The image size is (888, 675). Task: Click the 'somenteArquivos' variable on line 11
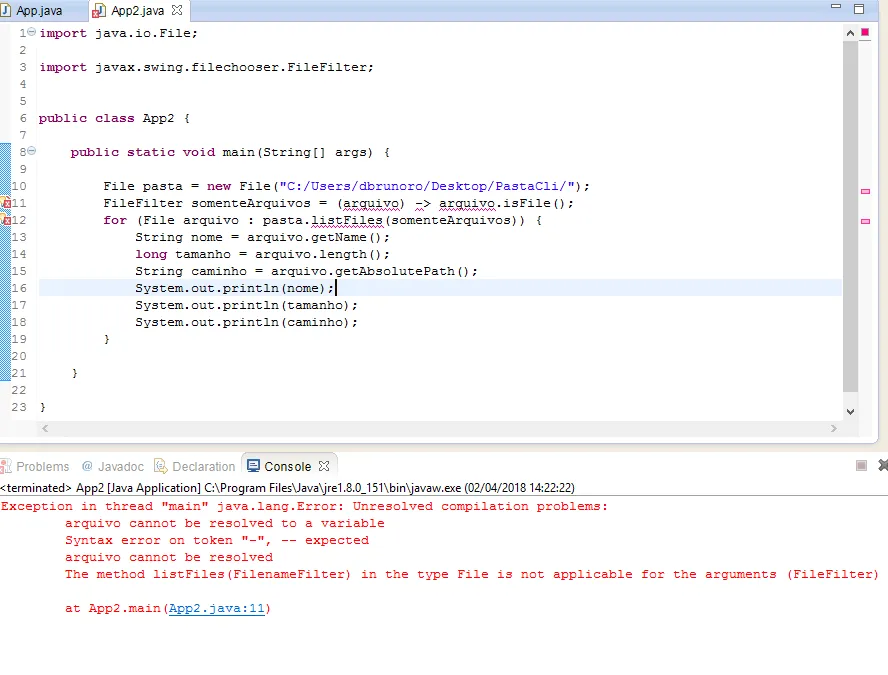click(251, 203)
